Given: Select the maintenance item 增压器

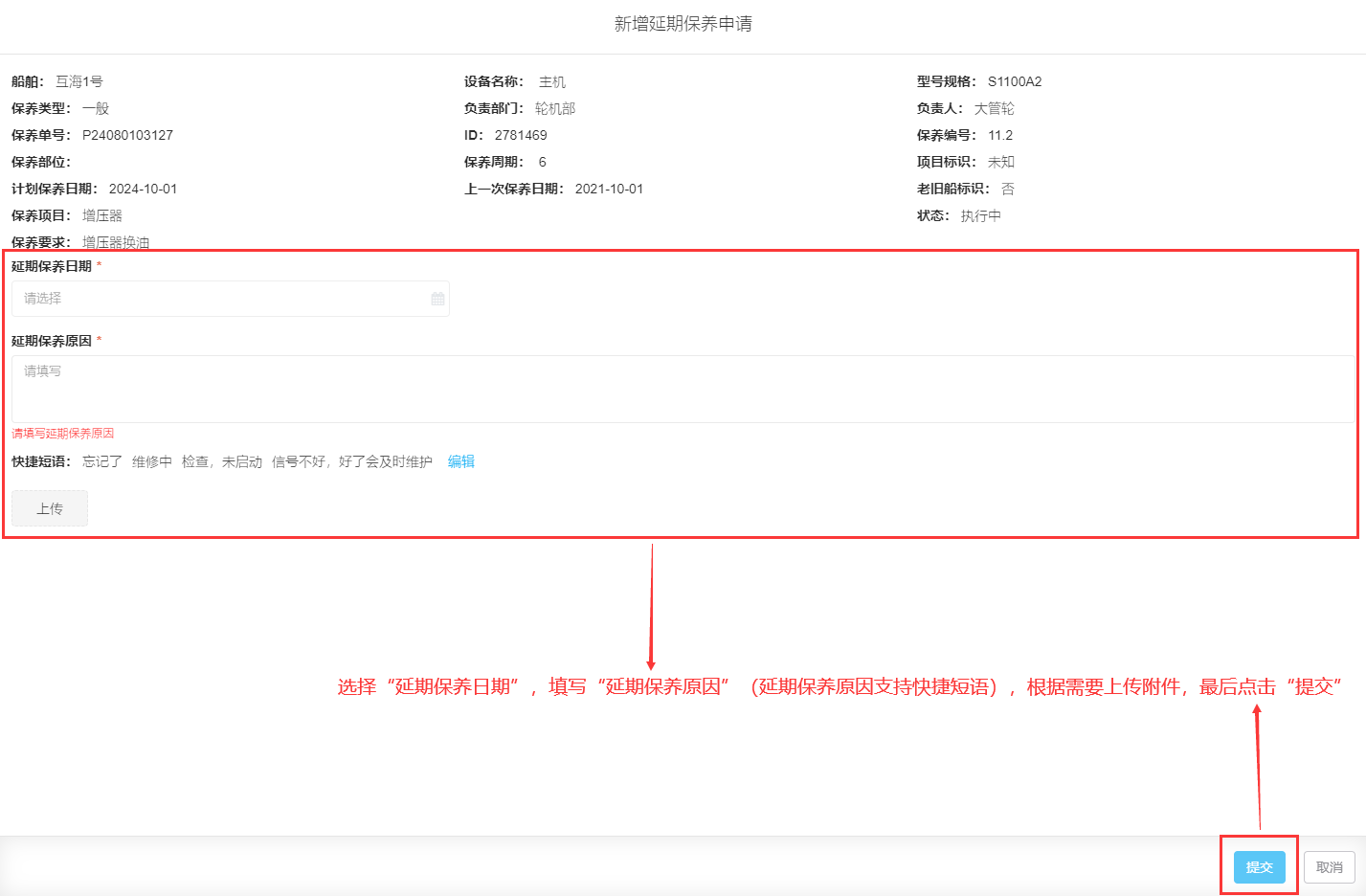Looking at the screenshot, I should point(102,215).
